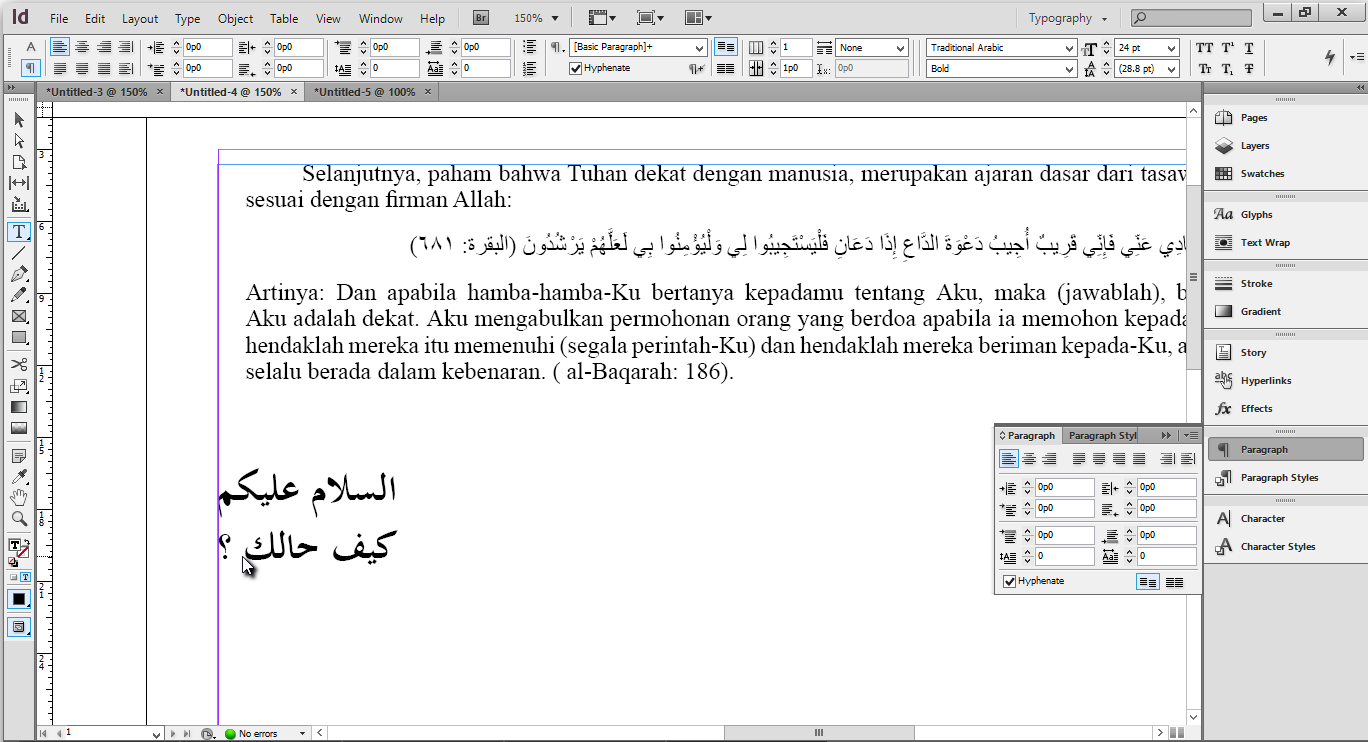Uncheck Hyphenate in the Paragraph panel
Image resolution: width=1368 pixels, height=742 pixels.
pos(1009,581)
